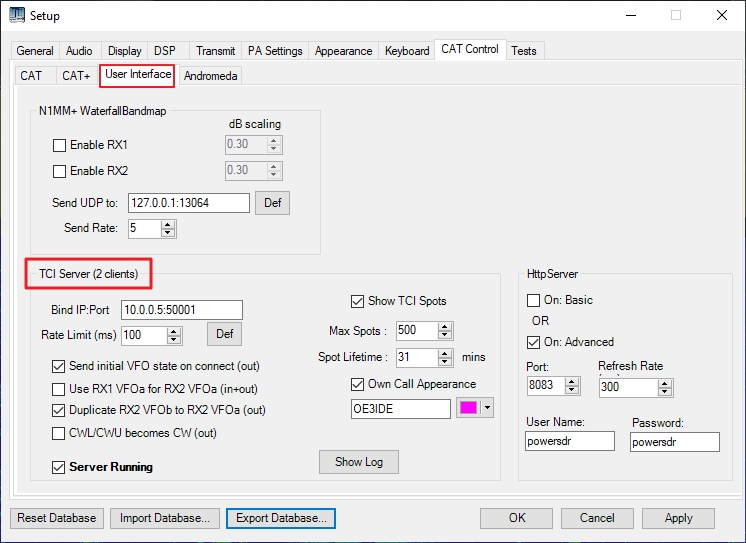
Task: Toggle Show TCI Spots checkbox
Action: 358,301
